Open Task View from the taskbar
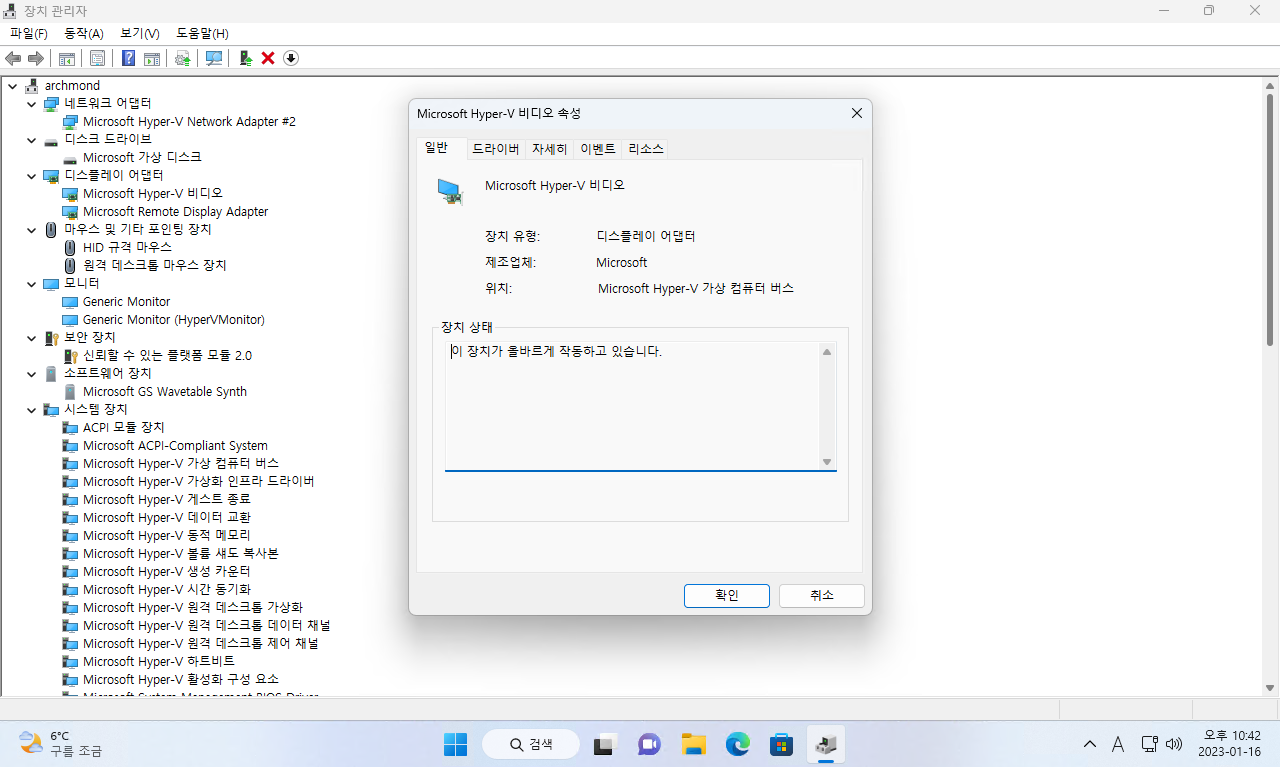This screenshot has height=767, width=1280. pos(604,744)
